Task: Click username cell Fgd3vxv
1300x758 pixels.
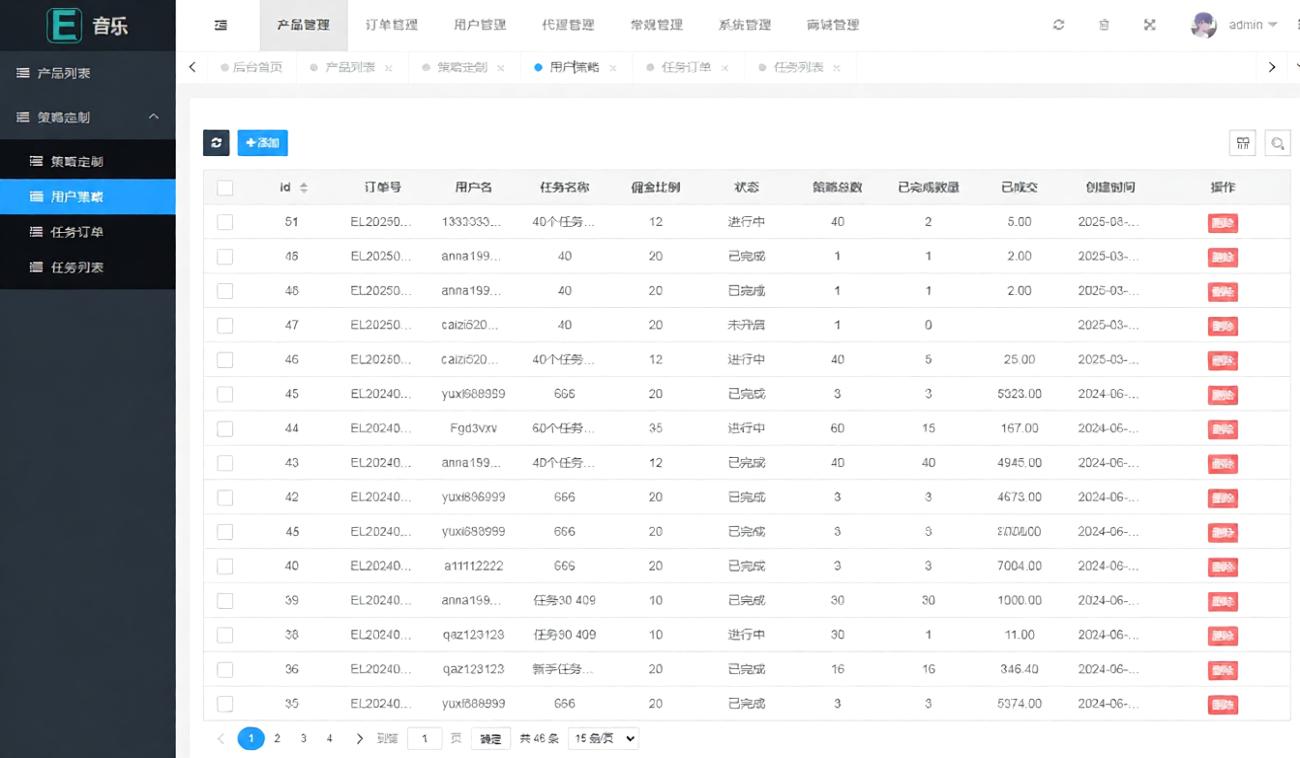Action: pos(473,428)
